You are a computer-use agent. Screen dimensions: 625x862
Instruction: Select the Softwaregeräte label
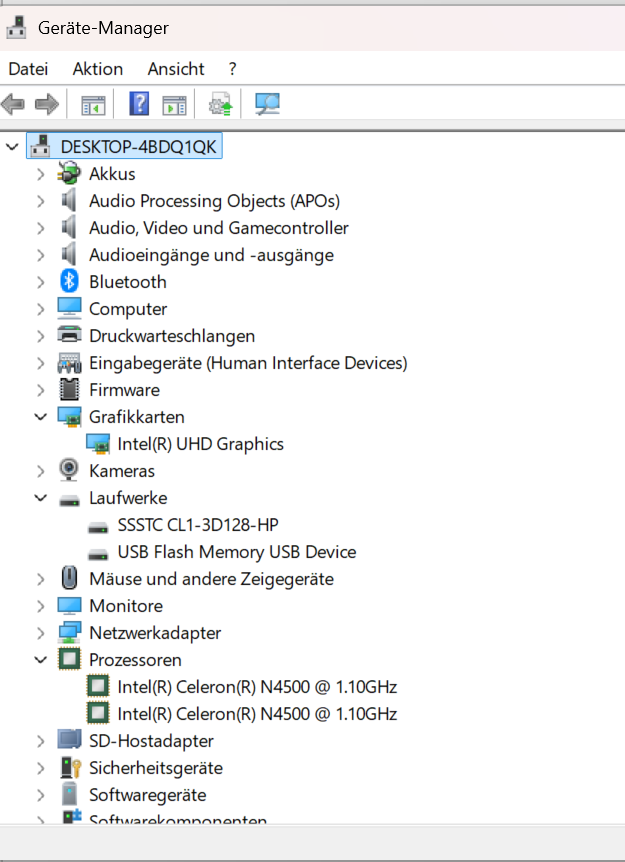click(x=148, y=794)
